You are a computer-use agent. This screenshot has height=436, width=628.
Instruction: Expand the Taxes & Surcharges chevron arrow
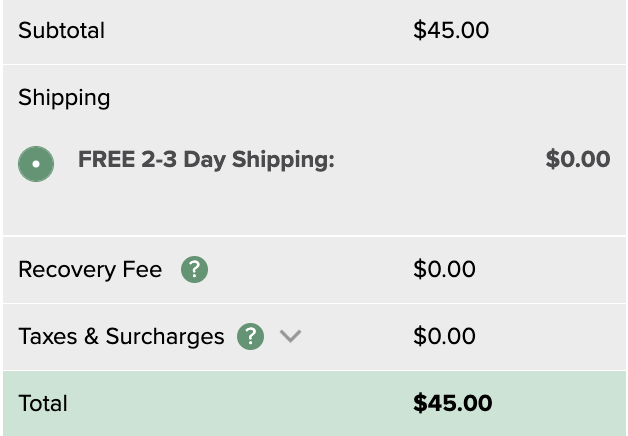click(290, 336)
